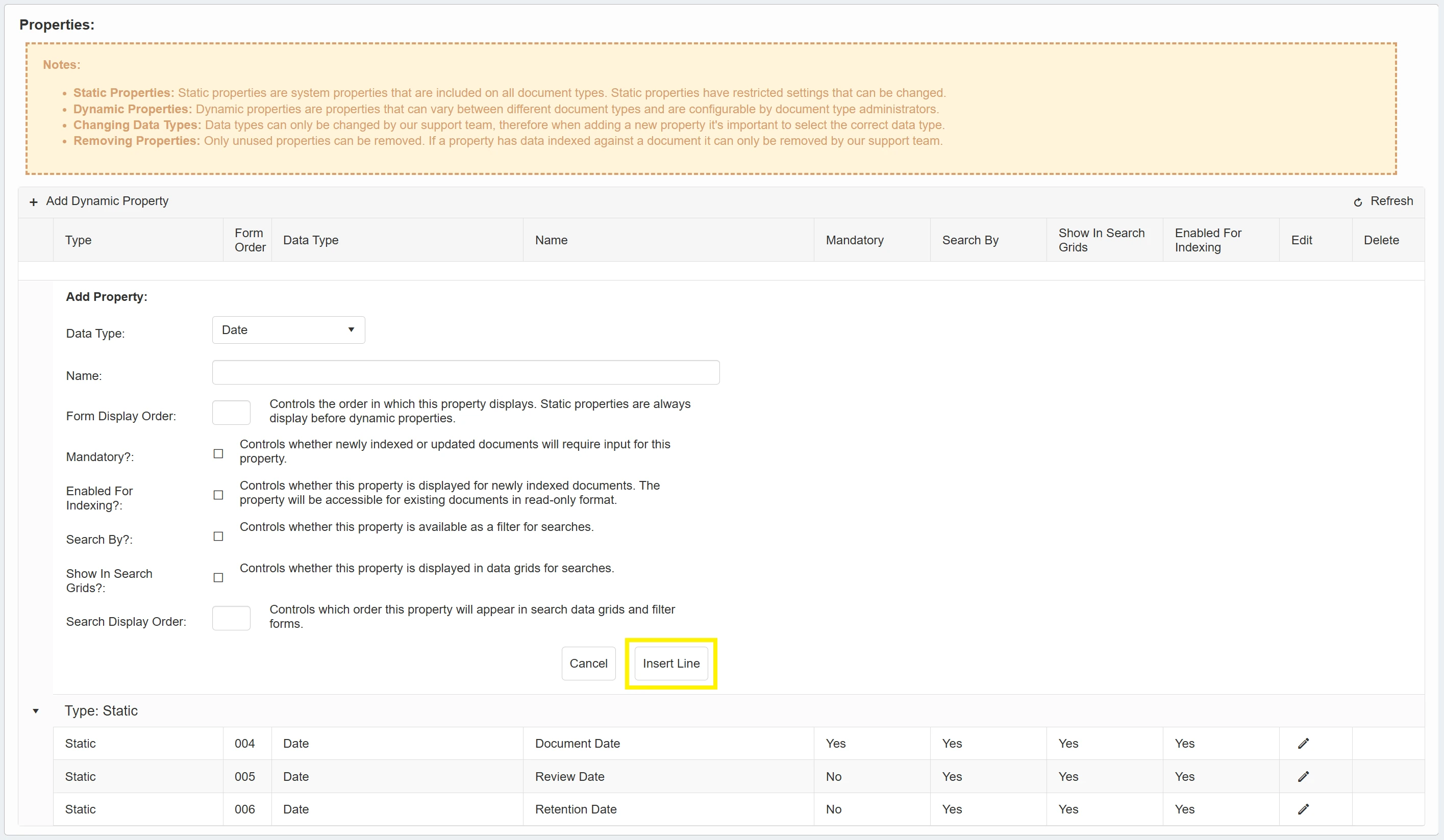Sort by the Search By column header
Image resolution: width=1444 pixels, height=840 pixels.
coord(988,240)
